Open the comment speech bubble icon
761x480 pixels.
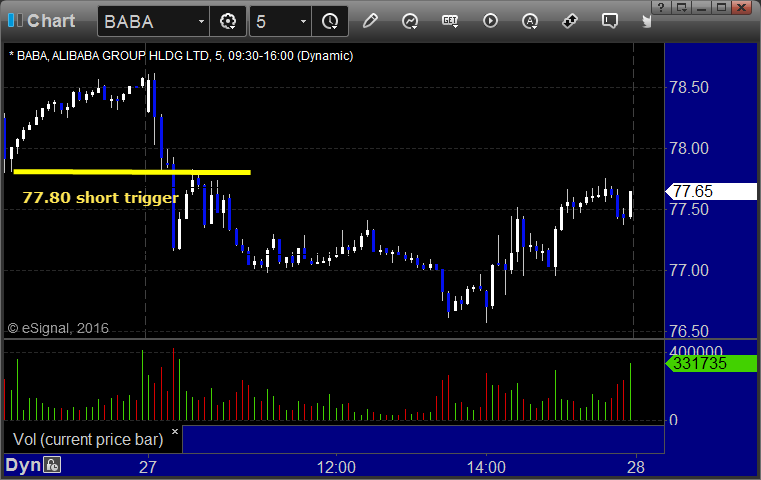point(610,21)
